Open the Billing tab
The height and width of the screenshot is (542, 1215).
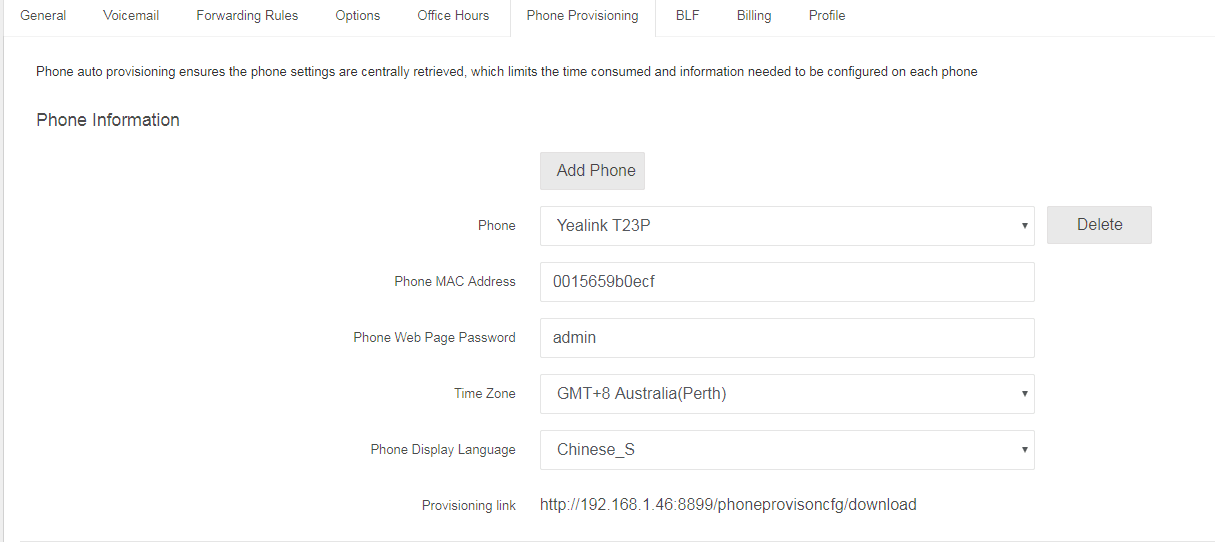754,16
